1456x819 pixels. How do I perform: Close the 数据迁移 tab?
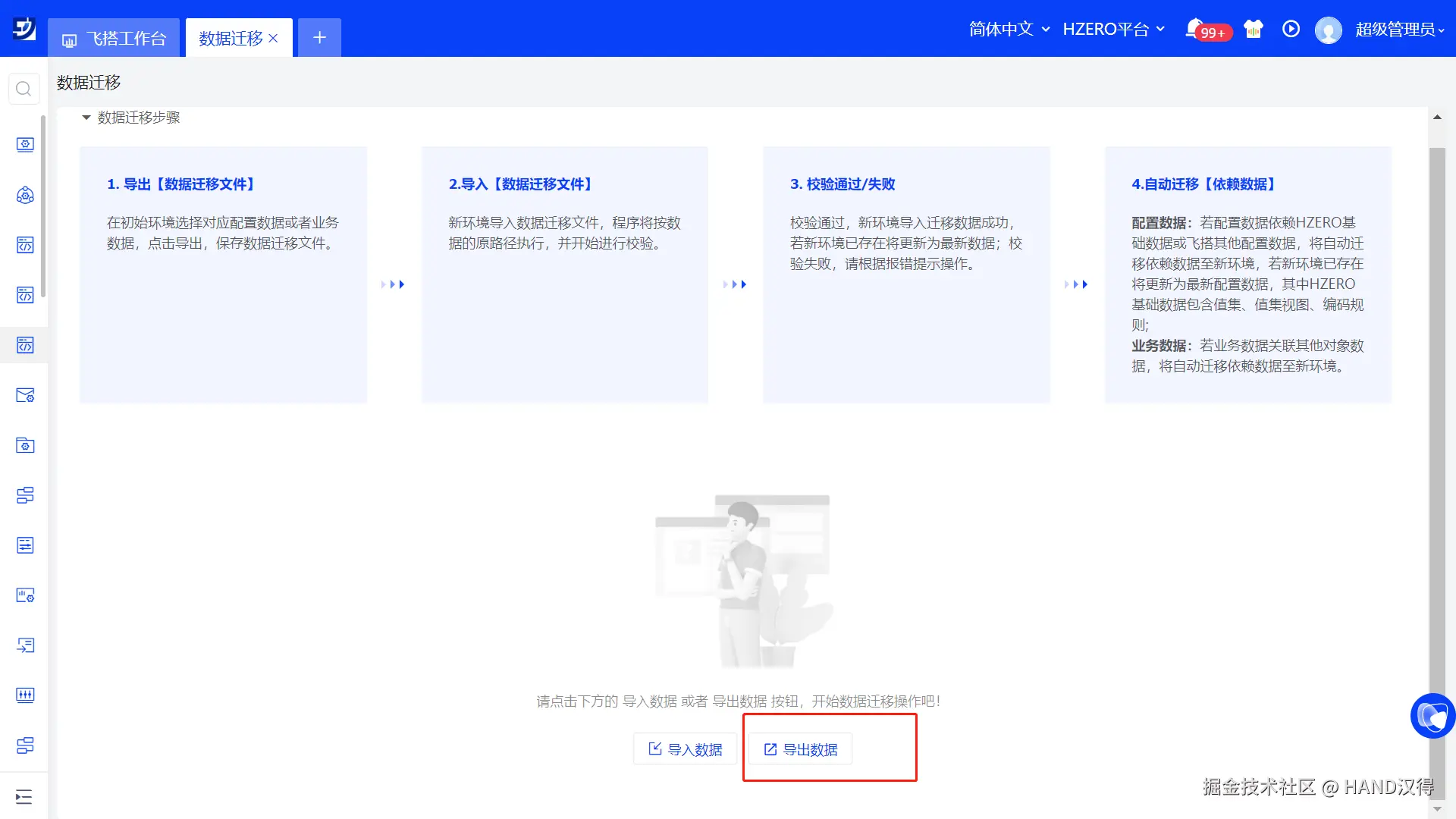(x=273, y=38)
